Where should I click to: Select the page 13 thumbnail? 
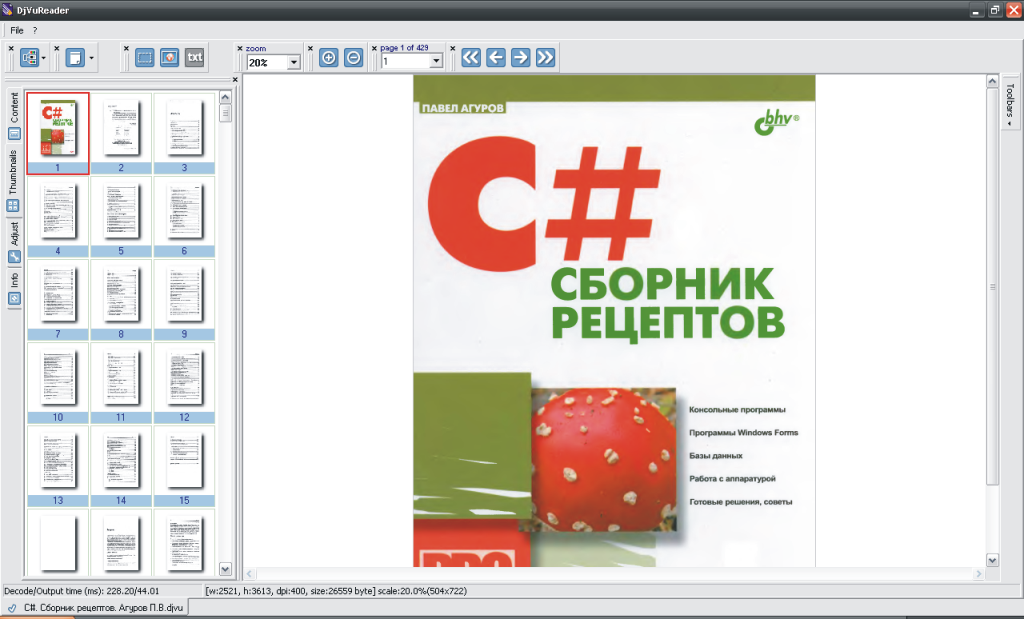tap(57, 466)
